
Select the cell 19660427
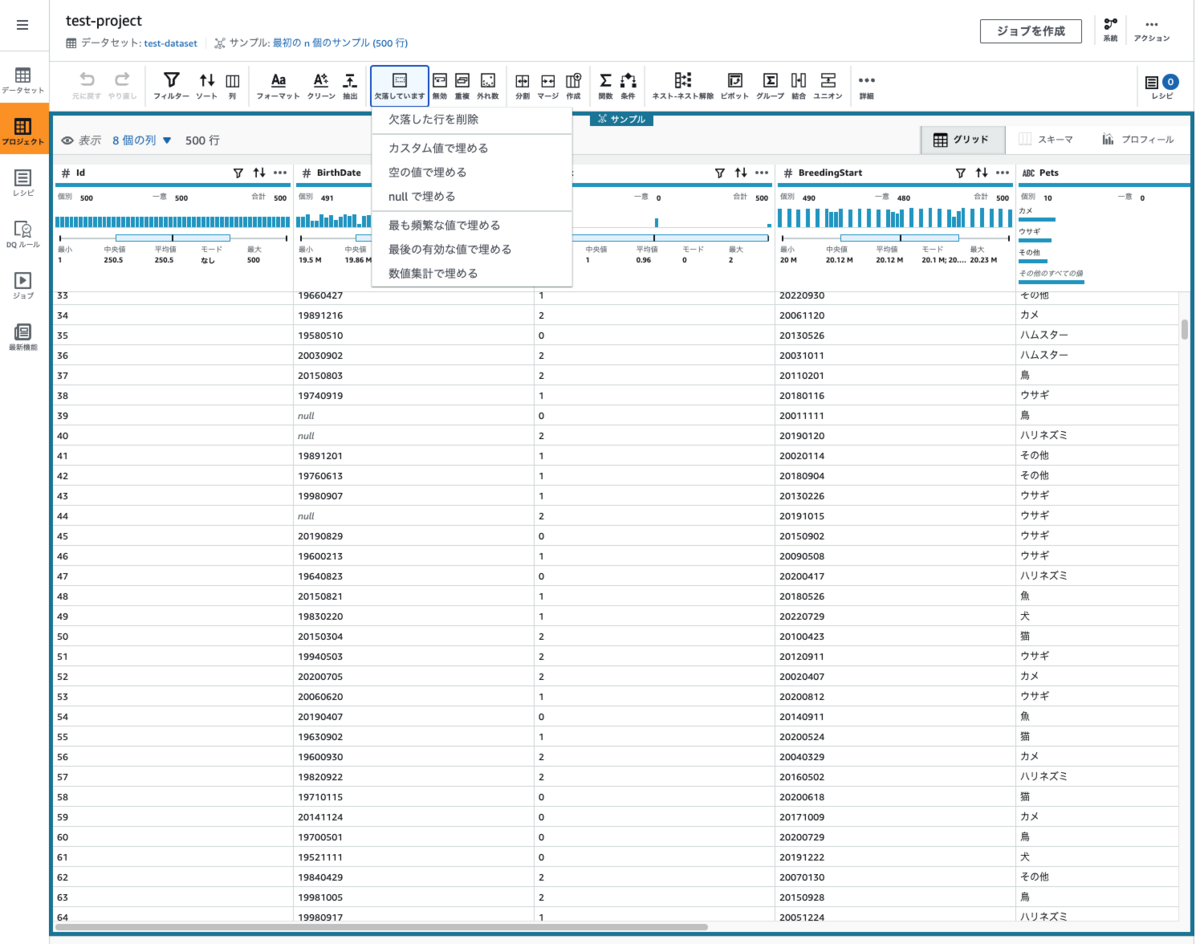tap(413, 295)
